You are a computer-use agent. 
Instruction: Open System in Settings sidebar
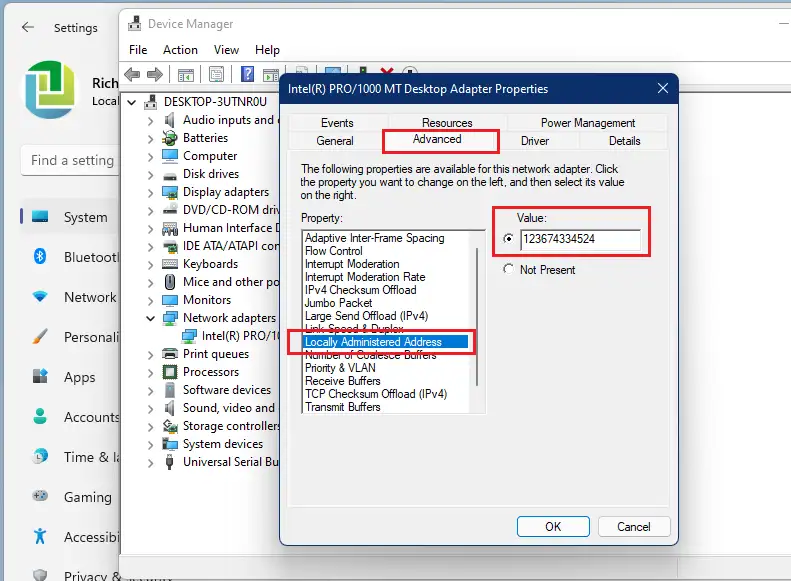tap(71, 217)
